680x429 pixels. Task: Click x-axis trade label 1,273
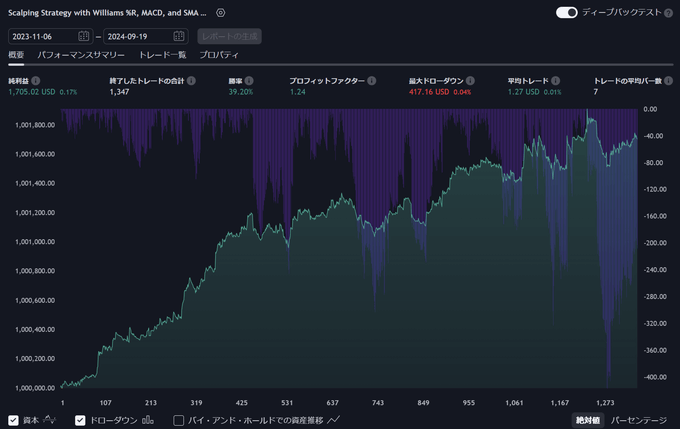[x=605, y=403]
